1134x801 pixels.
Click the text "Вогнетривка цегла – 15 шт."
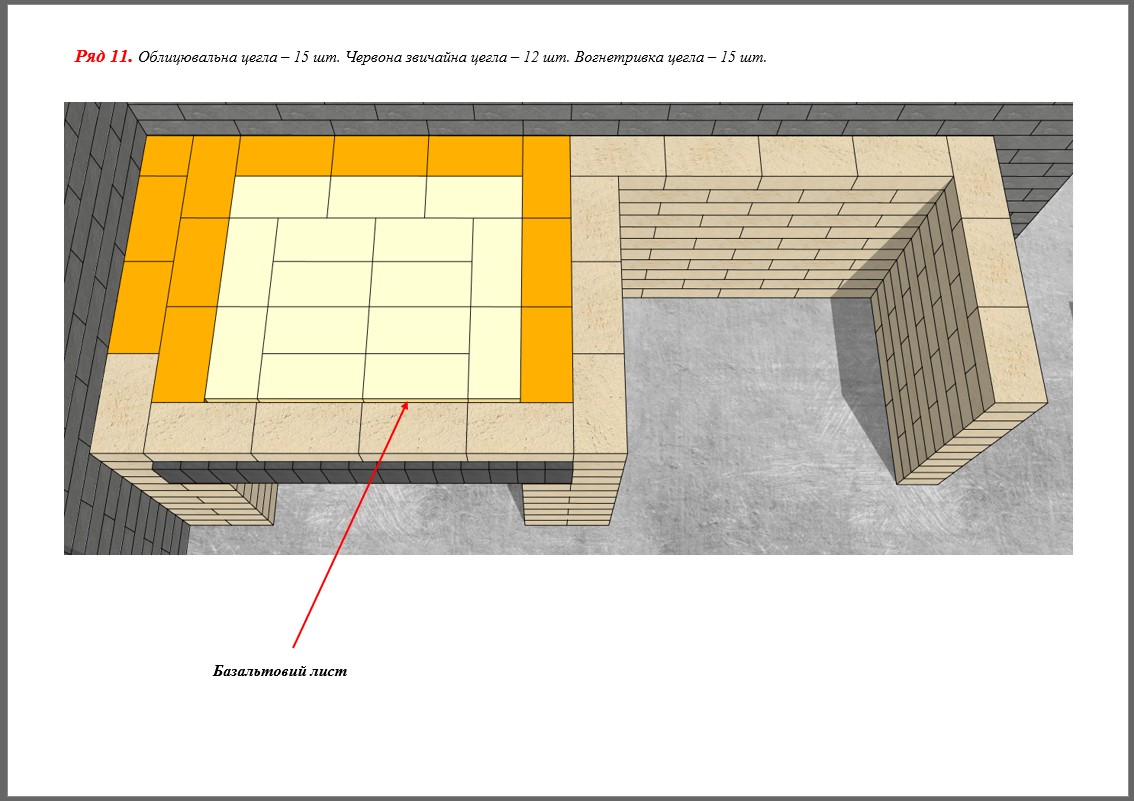(x=671, y=58)
